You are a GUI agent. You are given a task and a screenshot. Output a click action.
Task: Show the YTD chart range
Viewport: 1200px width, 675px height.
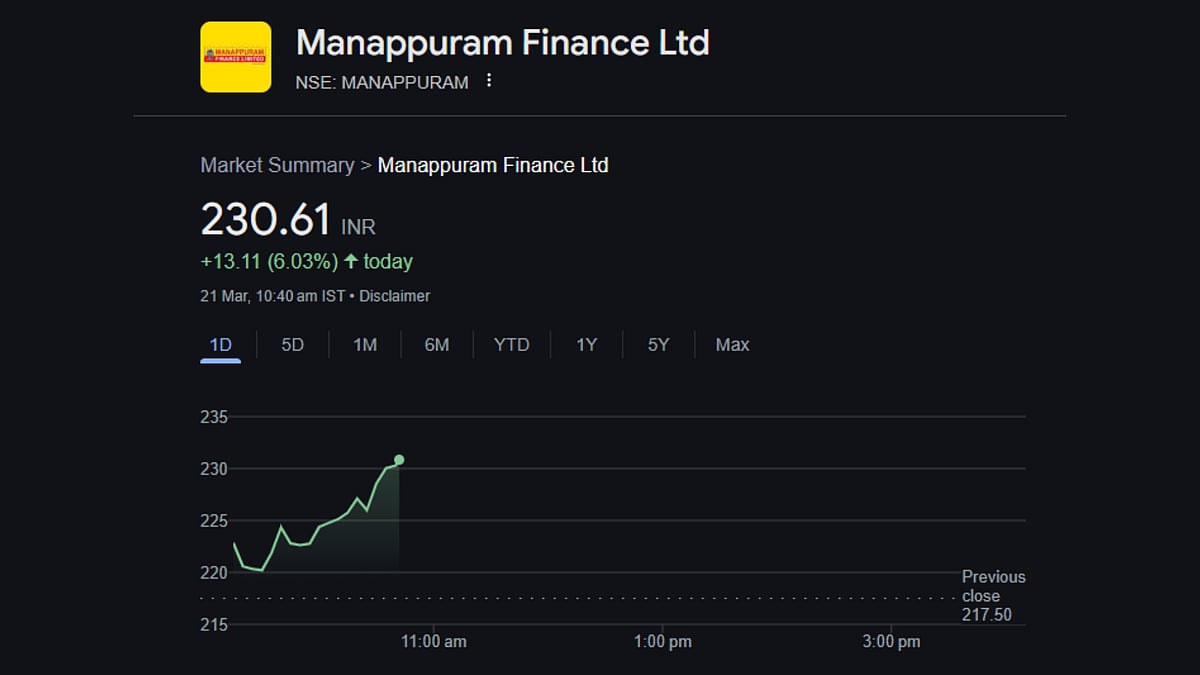pos(512,345)
